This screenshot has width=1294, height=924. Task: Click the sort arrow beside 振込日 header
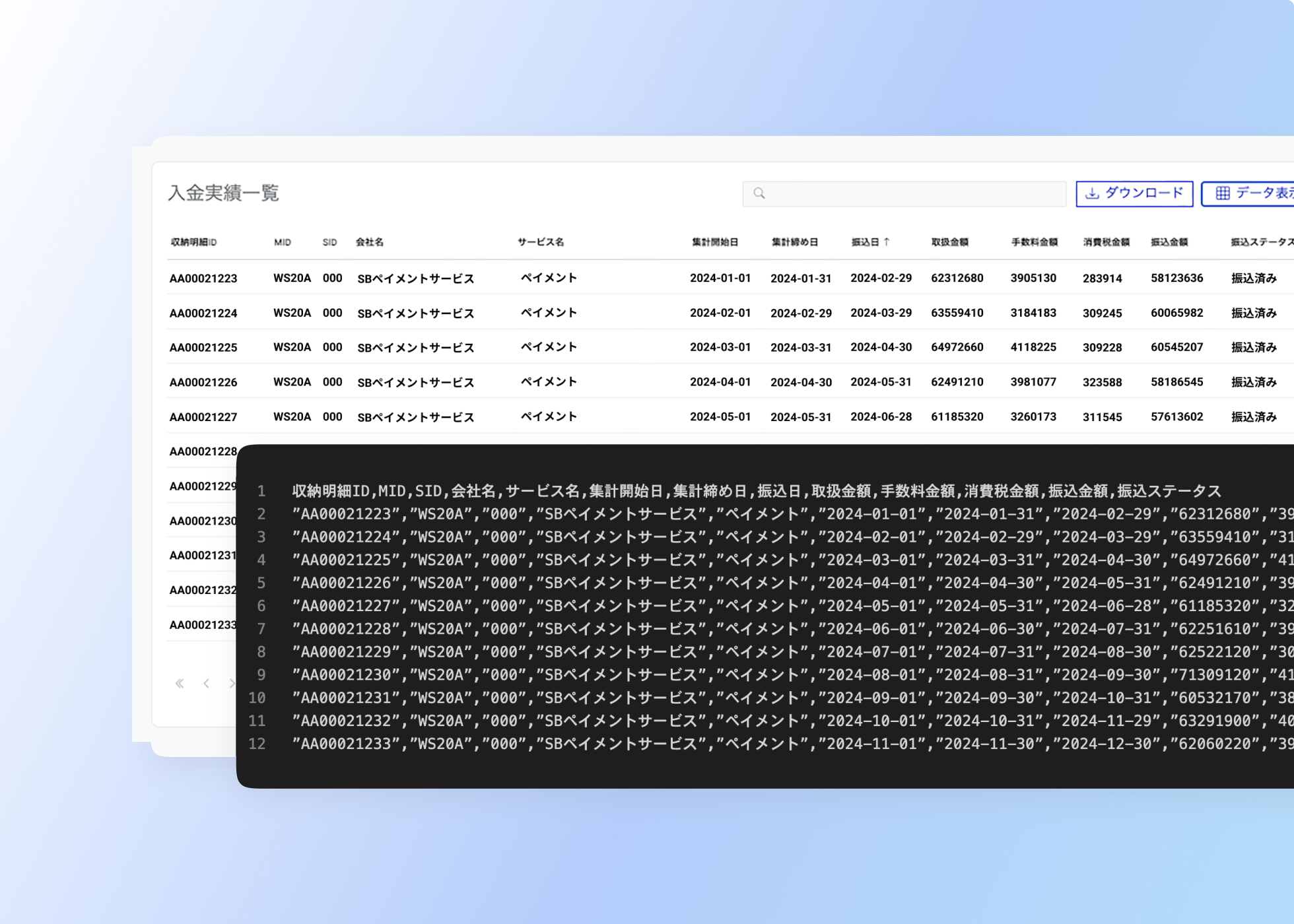click(887, 242)
